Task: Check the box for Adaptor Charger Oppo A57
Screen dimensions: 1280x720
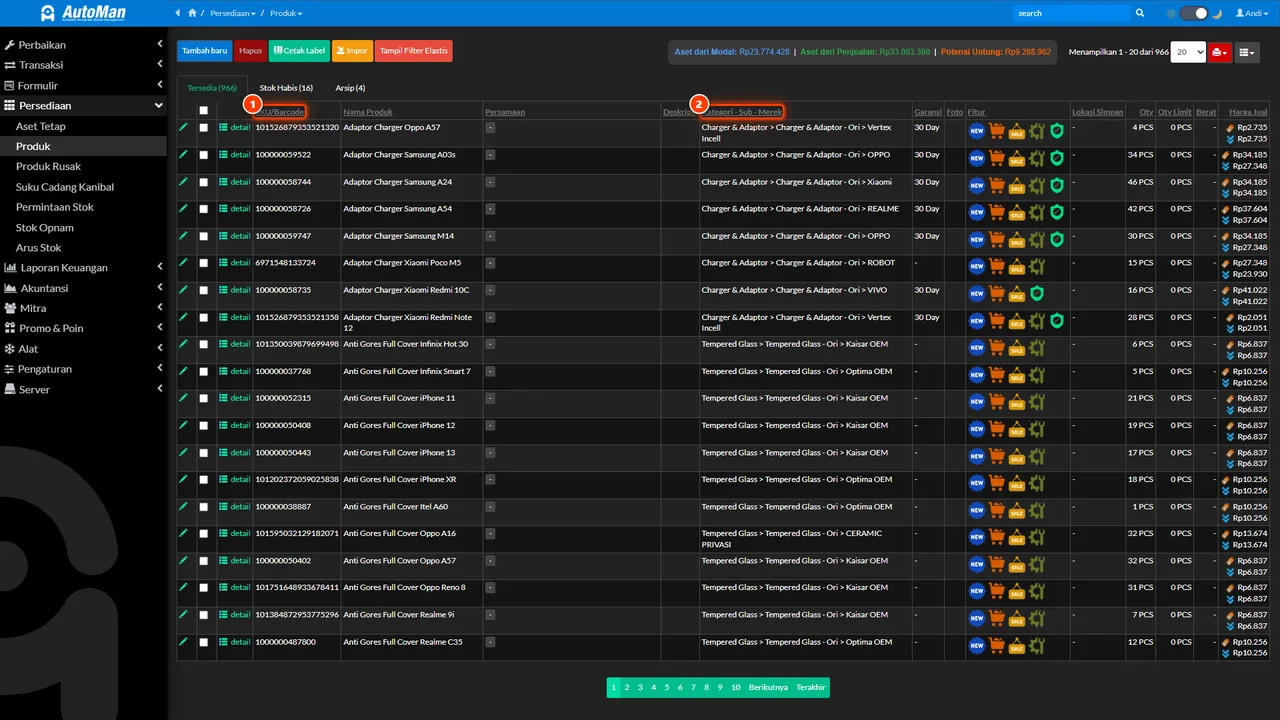Action: tap(204, 128)
